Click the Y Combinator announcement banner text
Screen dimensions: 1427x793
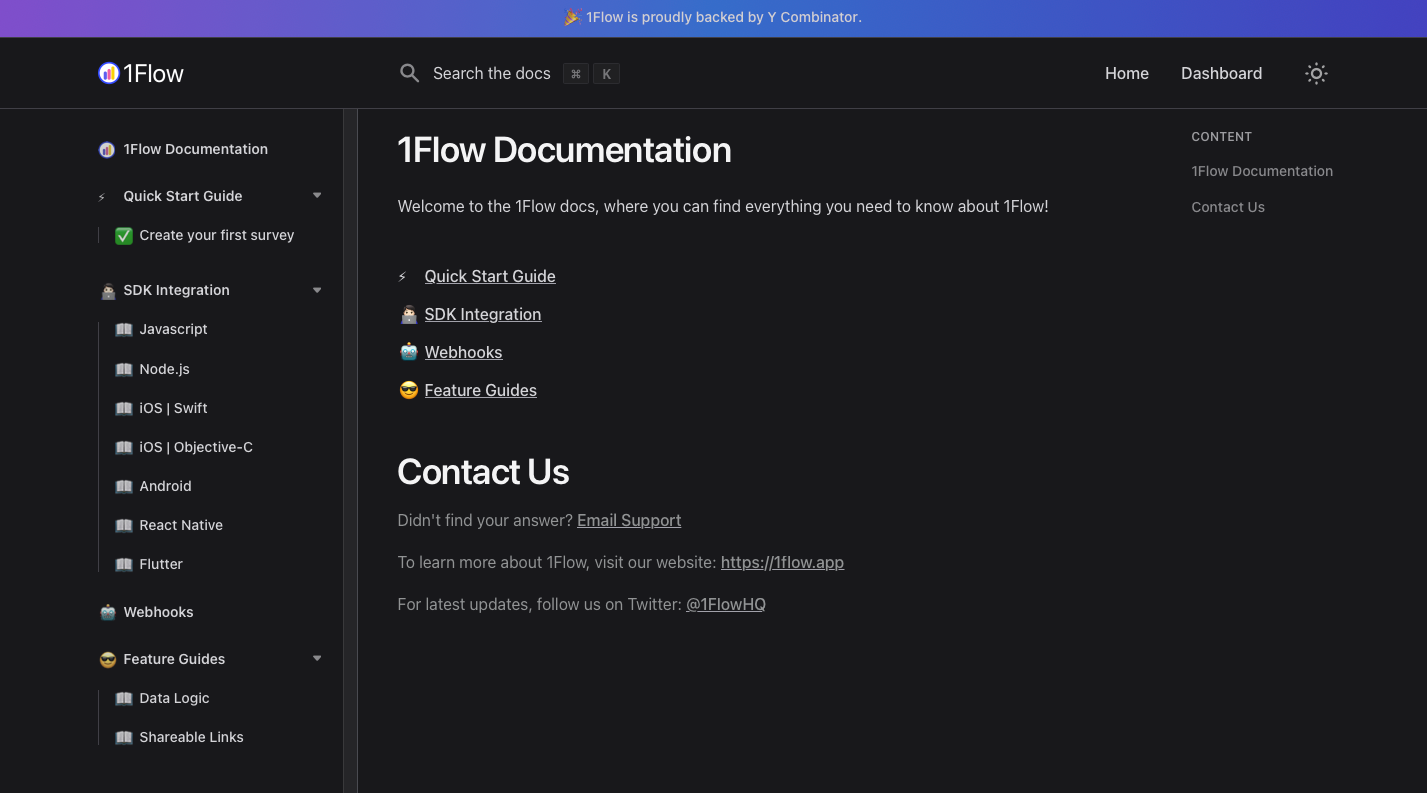coord(724,17)
